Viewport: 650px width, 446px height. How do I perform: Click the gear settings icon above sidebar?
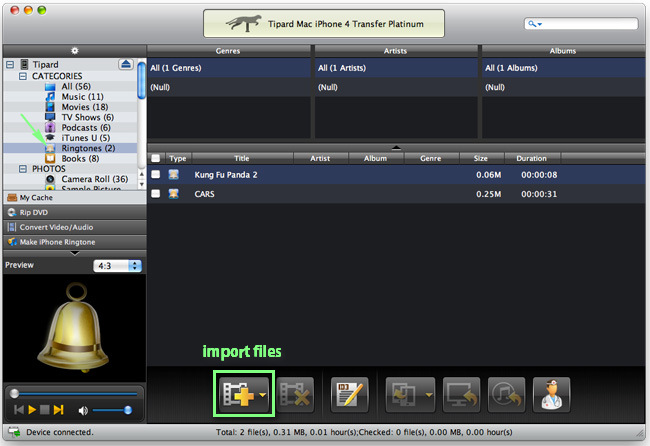click(x=75, y=51)
